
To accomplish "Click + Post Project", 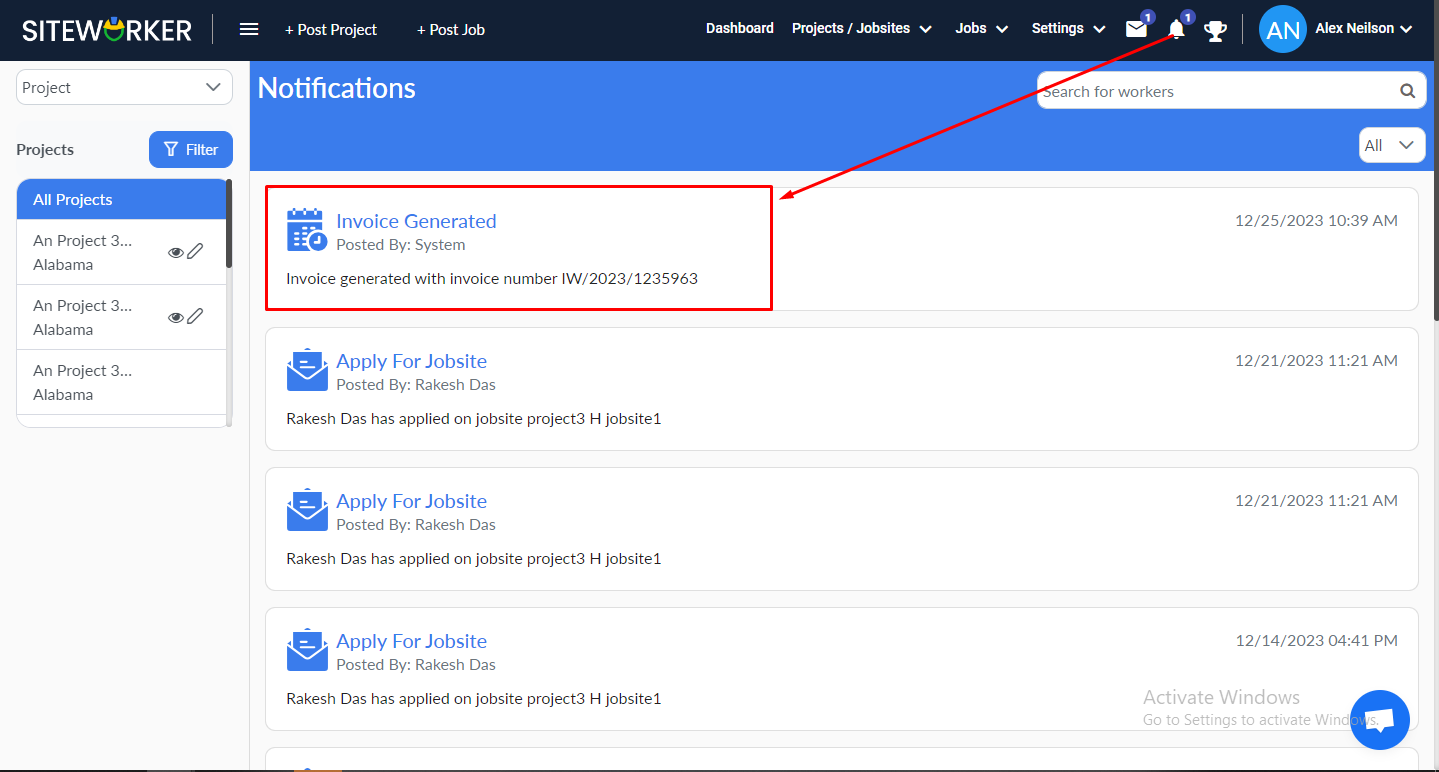I will (331, 30).
